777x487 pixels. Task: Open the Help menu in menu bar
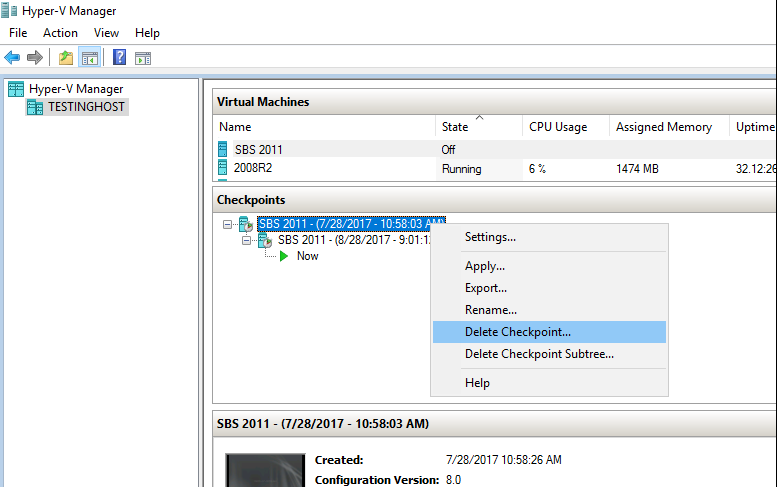point(147,33)
